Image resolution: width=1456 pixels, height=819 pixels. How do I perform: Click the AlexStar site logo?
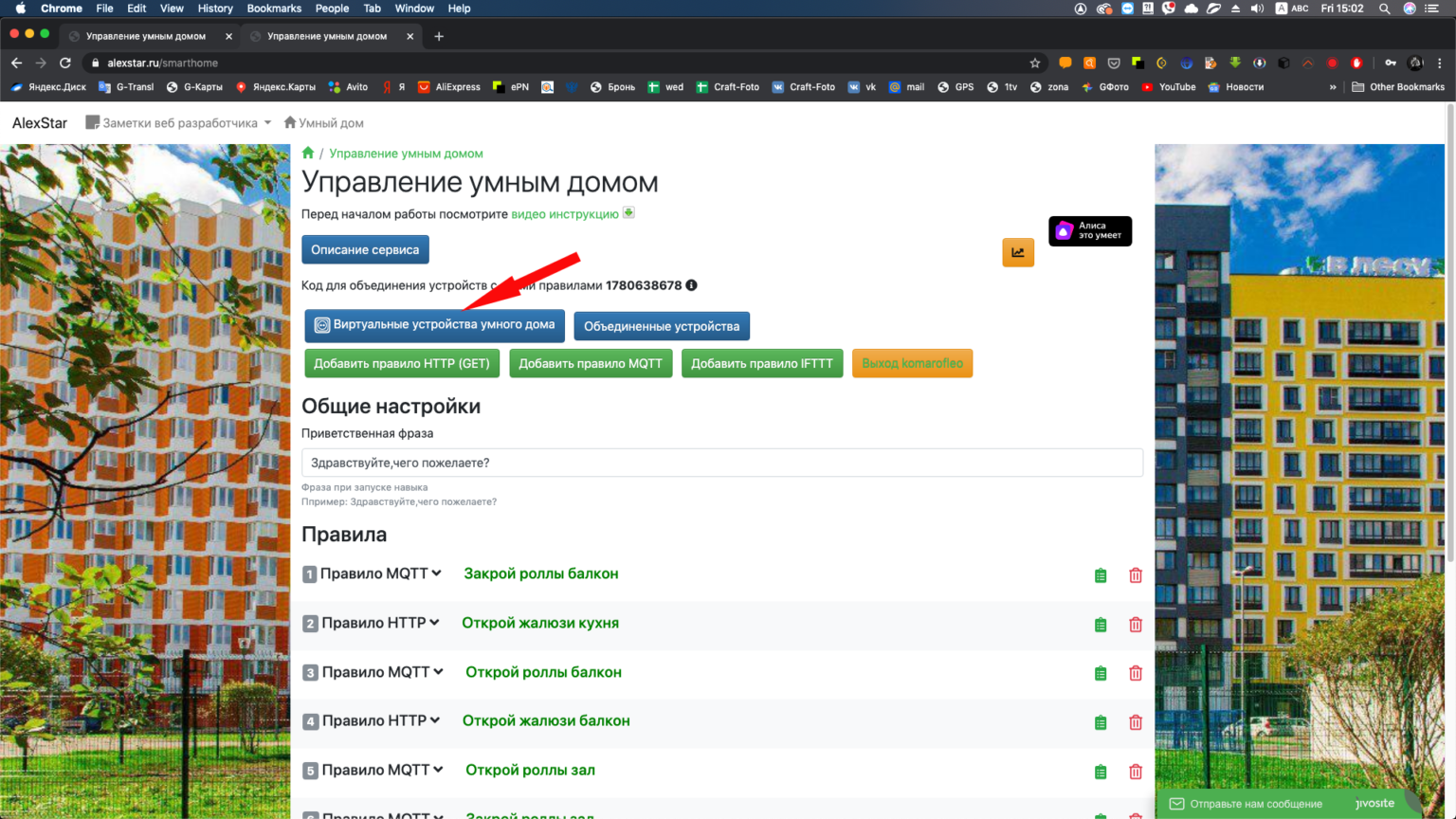point(40,123)
